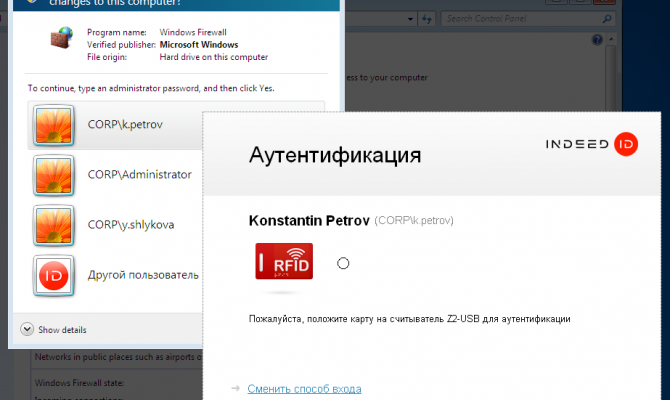Click the Indeed ID logo
This screenshot has height=400, width=670.
coord(591,144)
